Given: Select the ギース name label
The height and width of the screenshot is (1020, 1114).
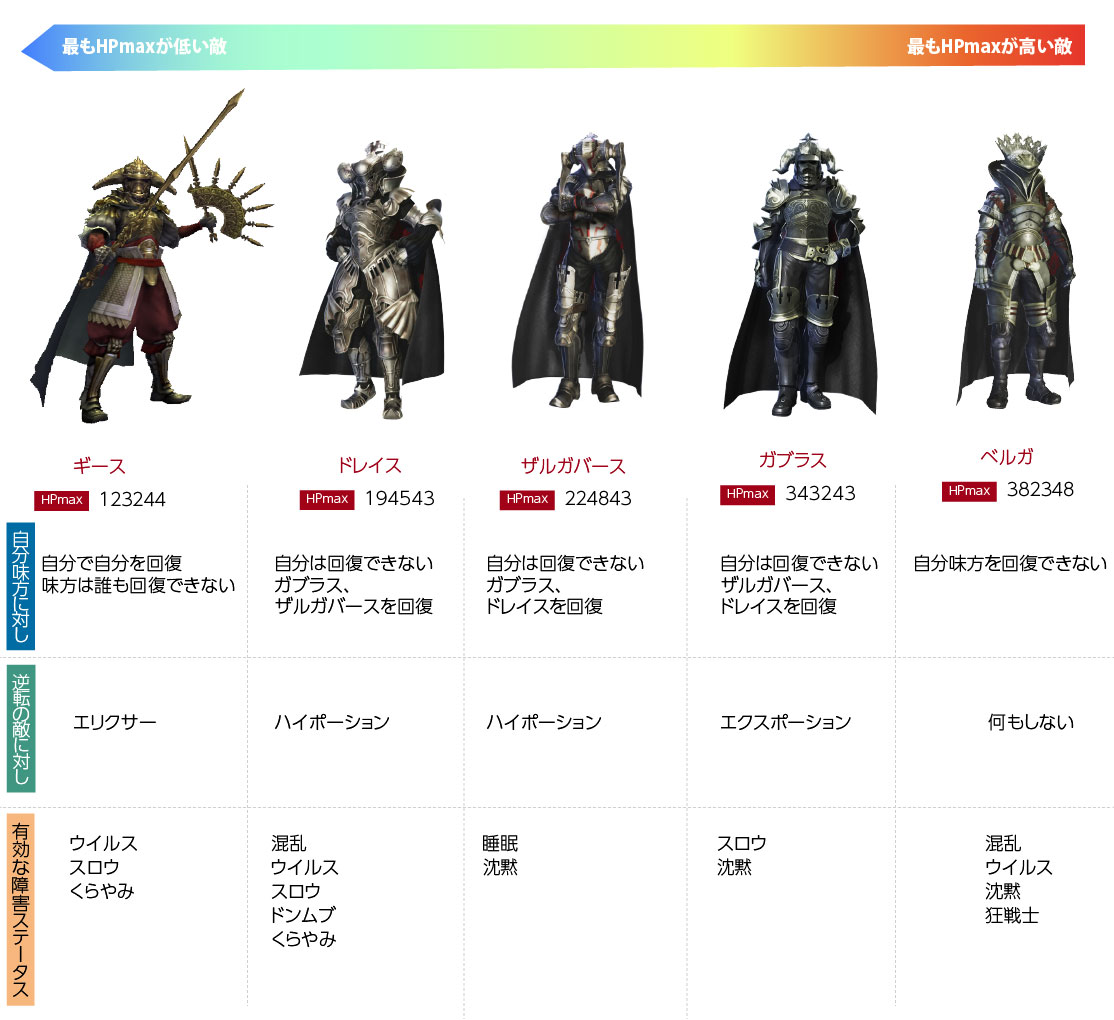Looking at the screenshot, I should click(99, 466).
